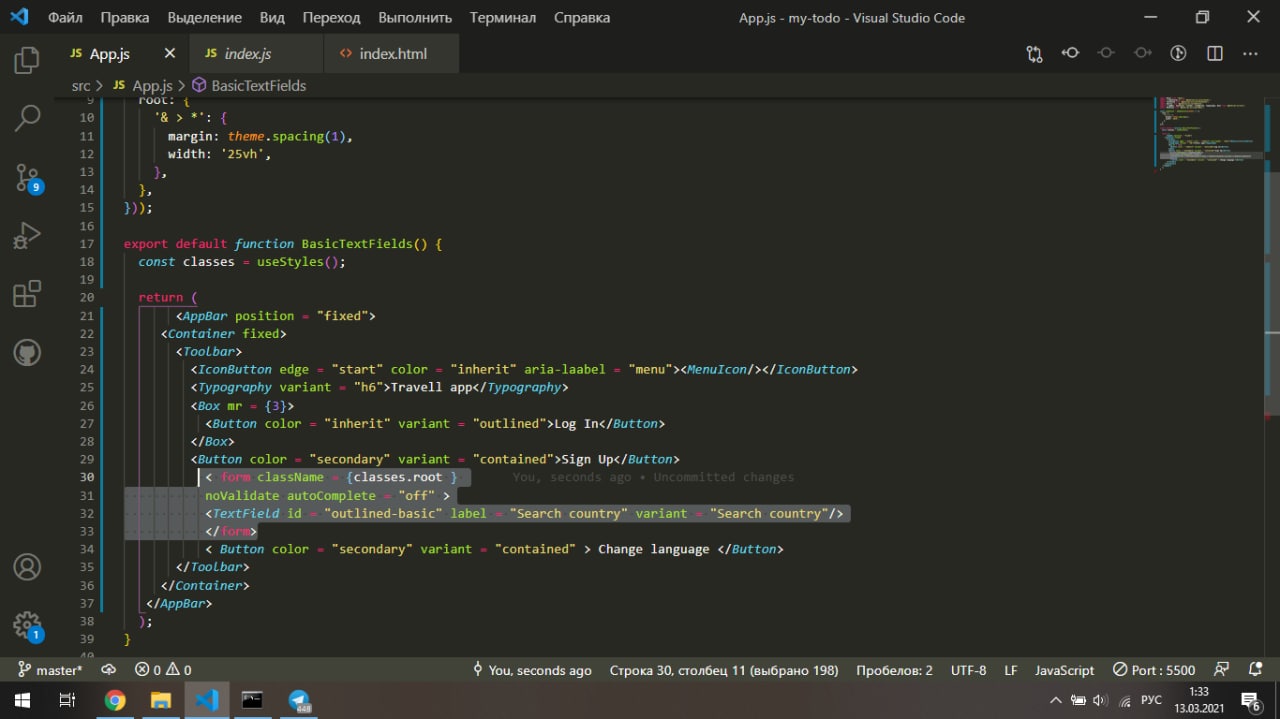The width and height of the screenshot is (1280, 719).
Task: Go to previous change arrow icon
Action: coord(1070,54)
